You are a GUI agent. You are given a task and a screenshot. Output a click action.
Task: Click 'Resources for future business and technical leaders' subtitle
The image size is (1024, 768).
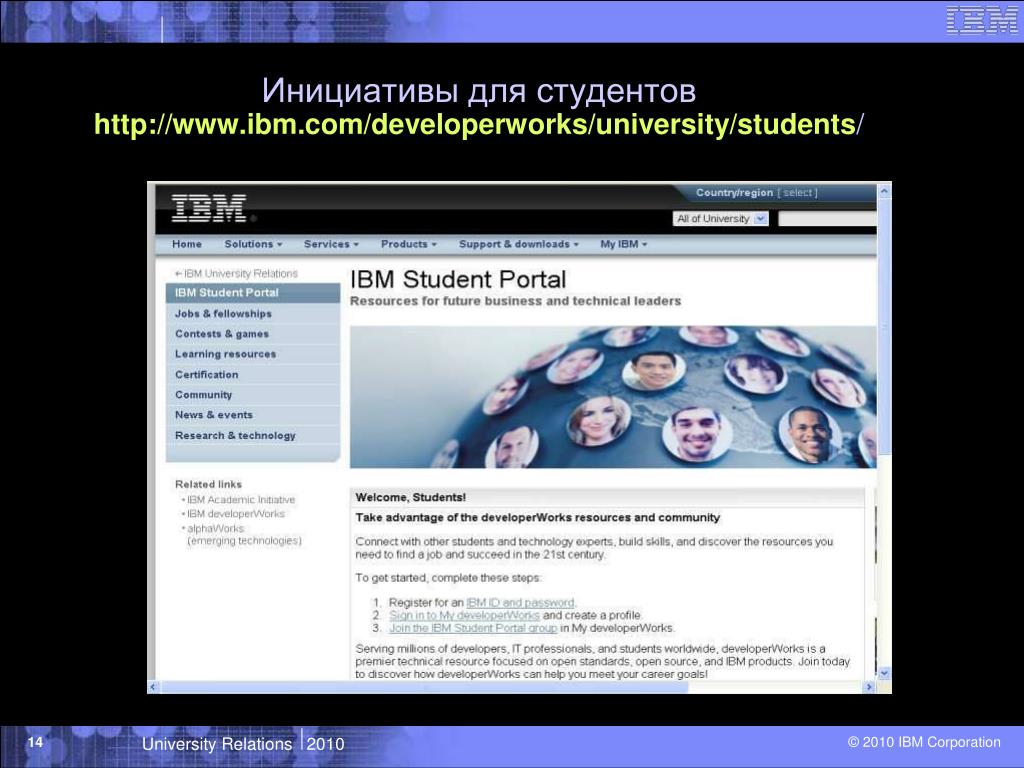coord(515,301)
